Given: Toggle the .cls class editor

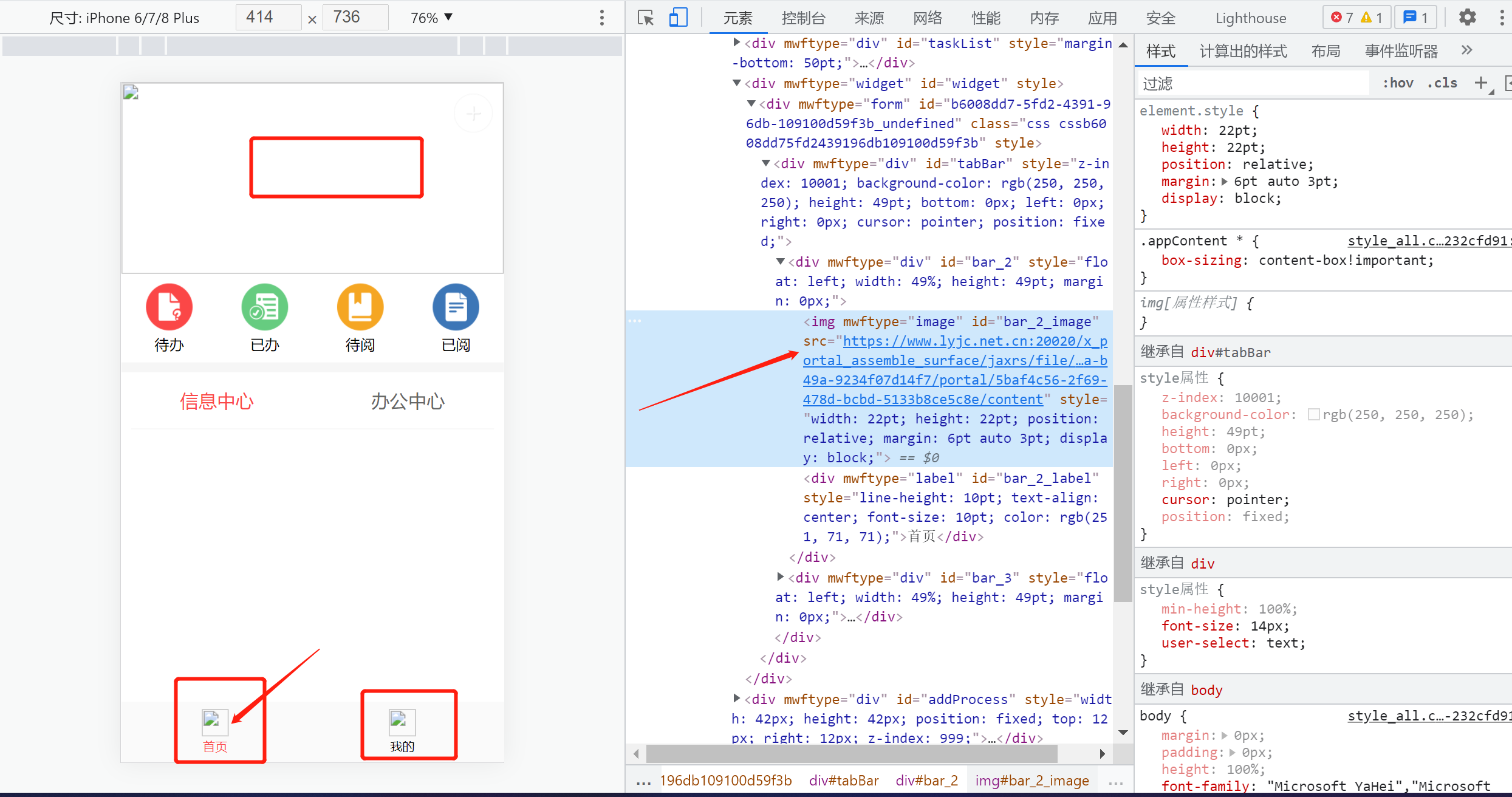Looking at the screenshot, I should tap(1442, 83).
